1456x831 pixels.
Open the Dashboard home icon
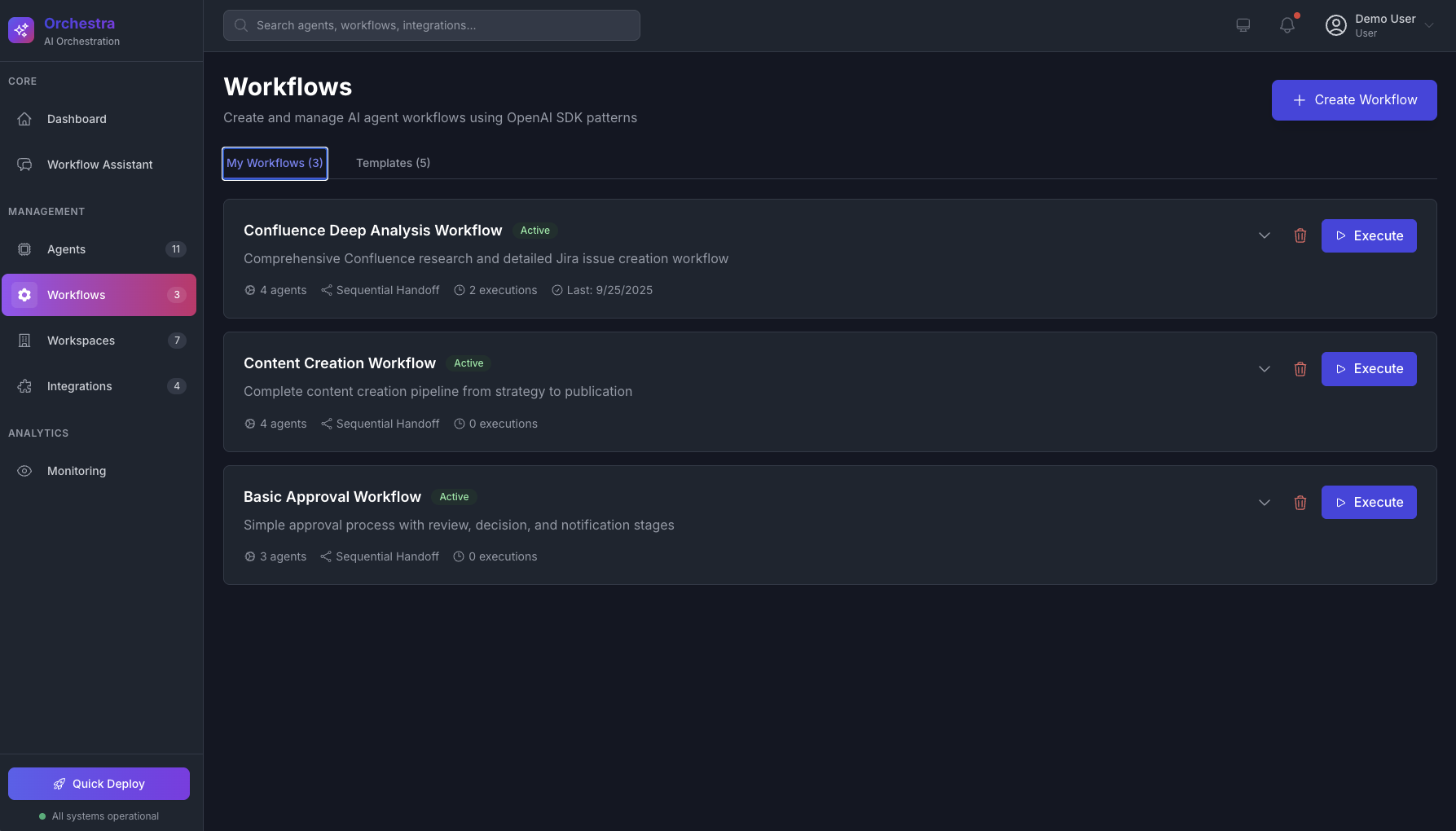click(x=24, y=119)
